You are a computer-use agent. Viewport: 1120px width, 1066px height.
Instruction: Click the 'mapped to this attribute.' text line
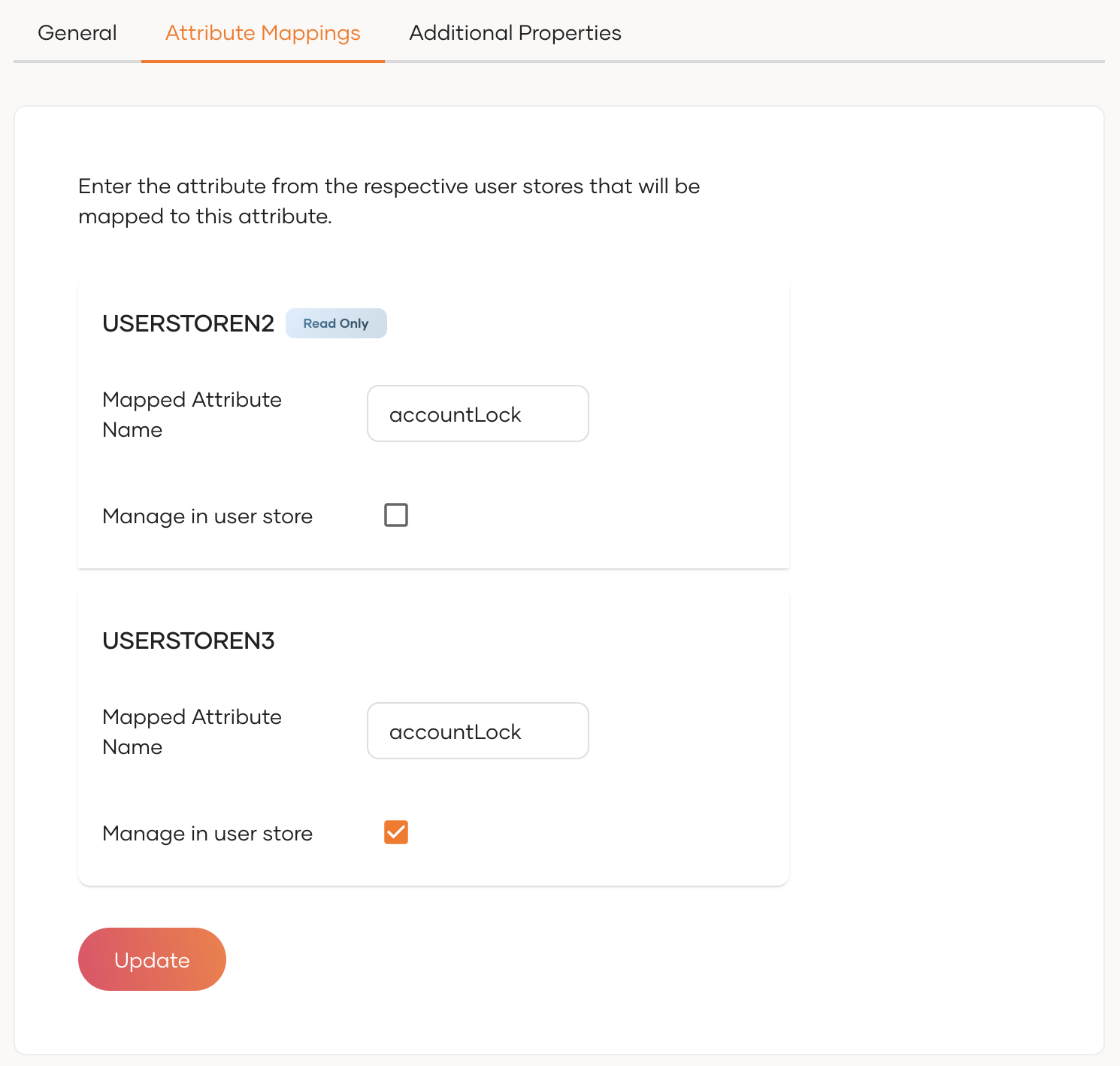click(204, 217)
